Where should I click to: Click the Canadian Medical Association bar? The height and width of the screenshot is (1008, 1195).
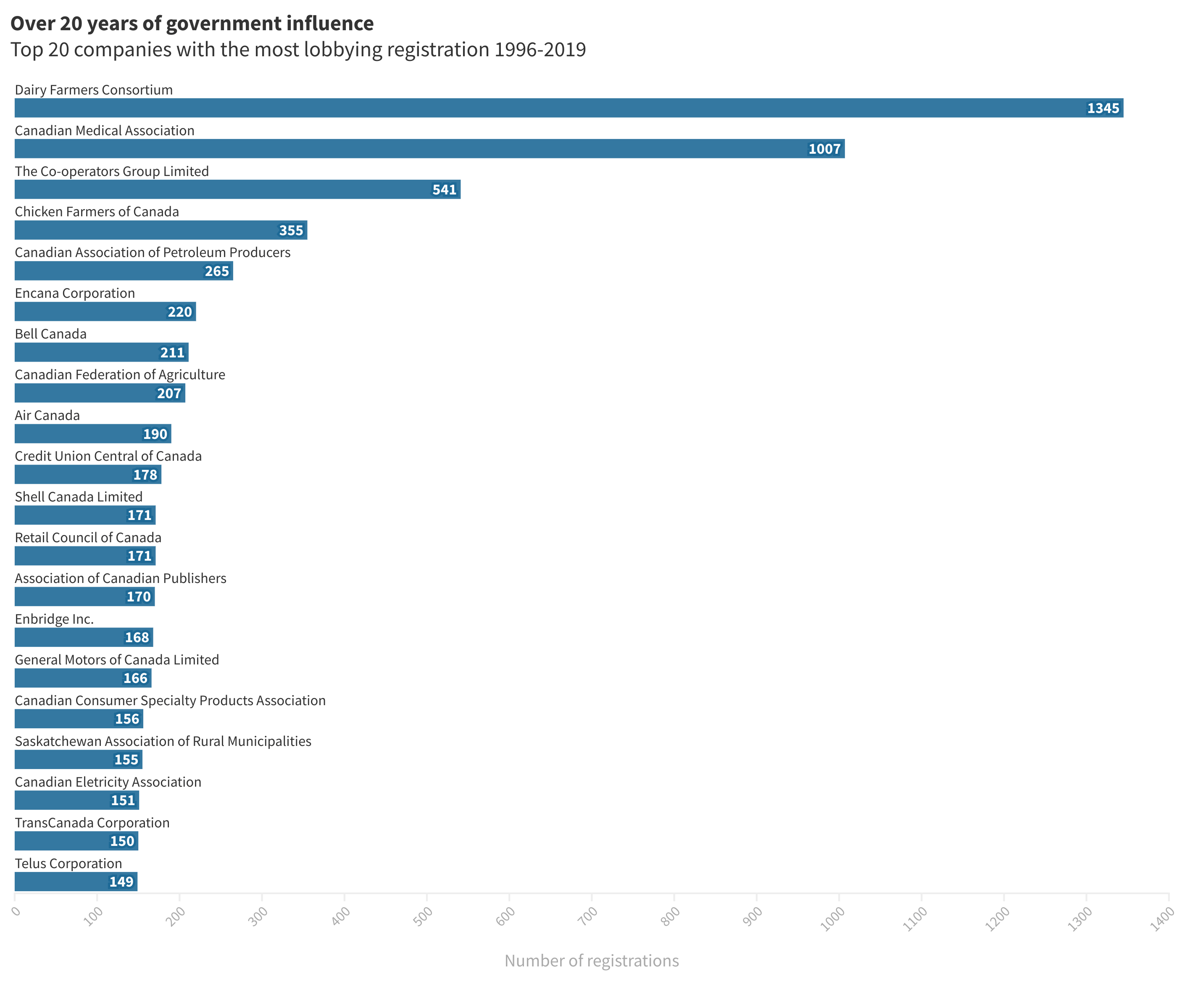(430, 149)
